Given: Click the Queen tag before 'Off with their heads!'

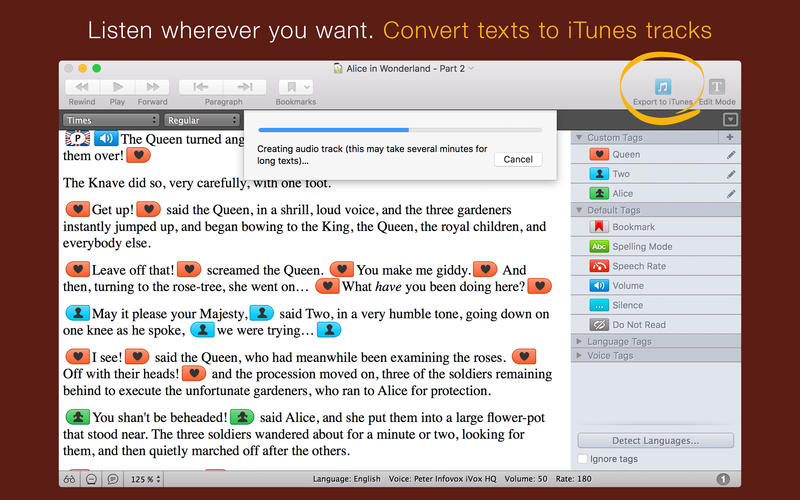Looking at the screenshot, I should (x=524, y=357).
